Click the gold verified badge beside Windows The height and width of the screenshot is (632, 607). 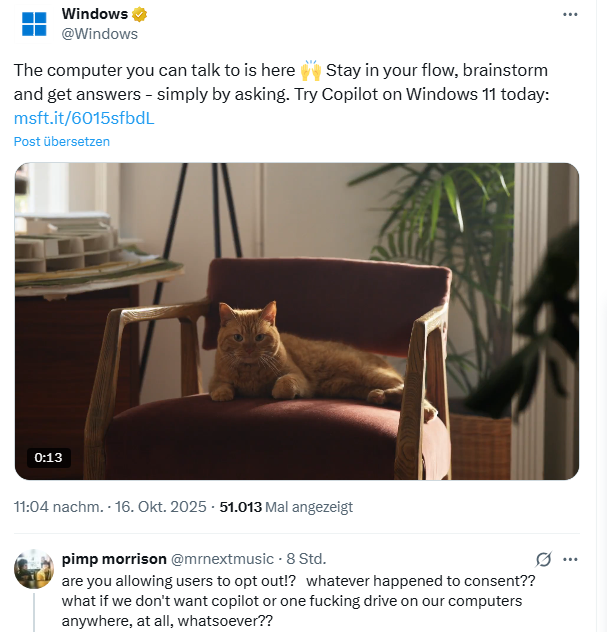point(140,14)
